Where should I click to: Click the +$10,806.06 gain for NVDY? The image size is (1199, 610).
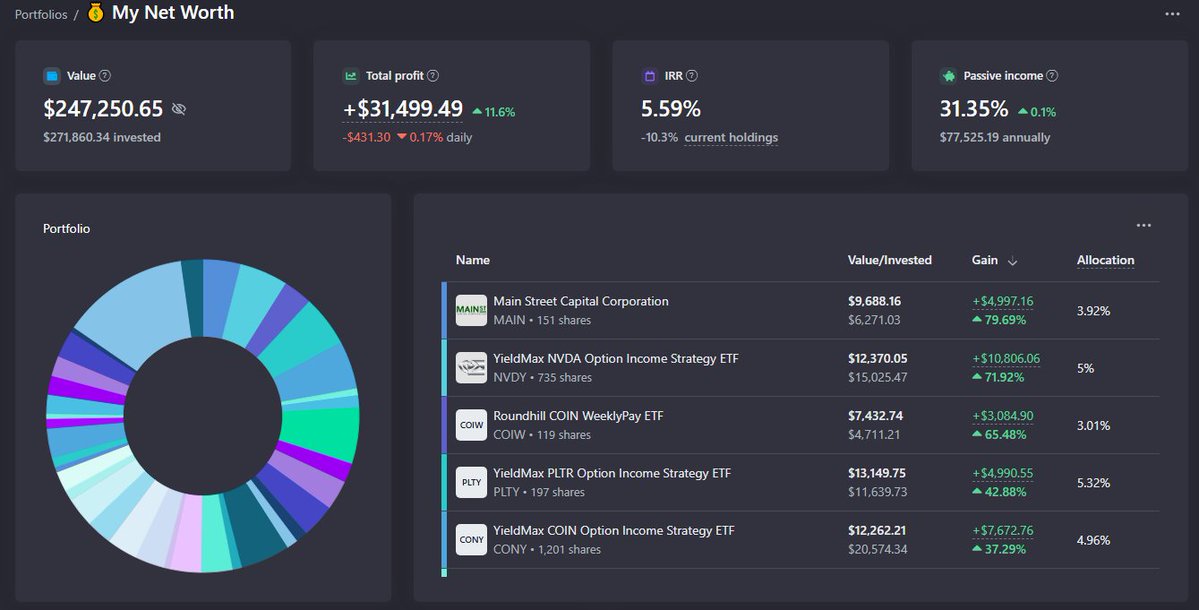coord(1006,359)
